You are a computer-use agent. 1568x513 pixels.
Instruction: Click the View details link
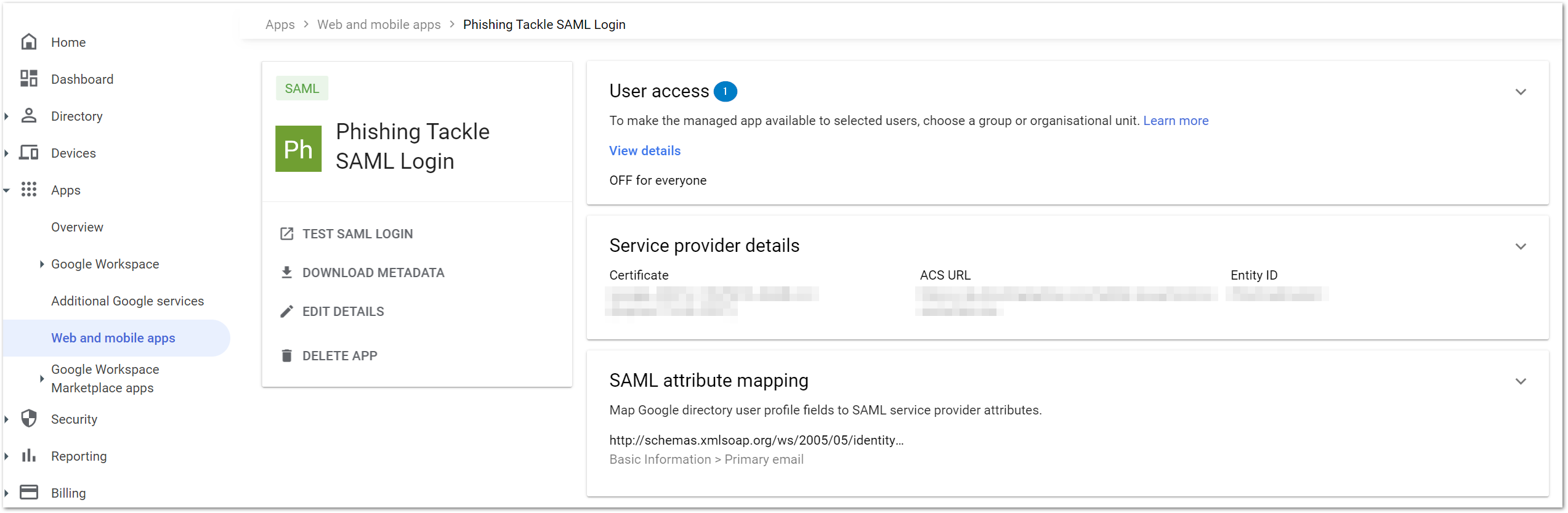645,151
